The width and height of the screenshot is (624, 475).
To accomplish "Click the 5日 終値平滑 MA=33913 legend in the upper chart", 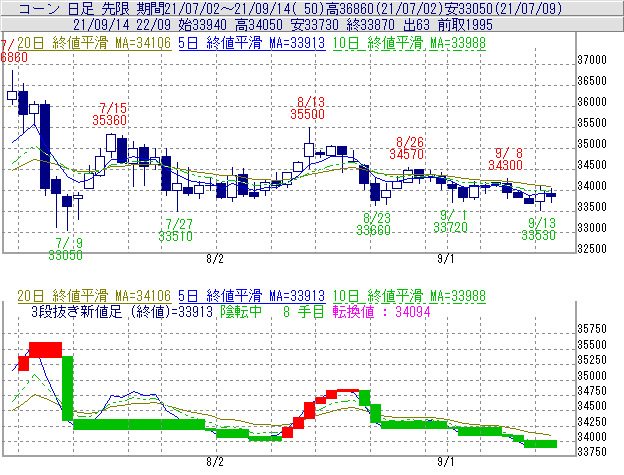I will click(252, 43).
